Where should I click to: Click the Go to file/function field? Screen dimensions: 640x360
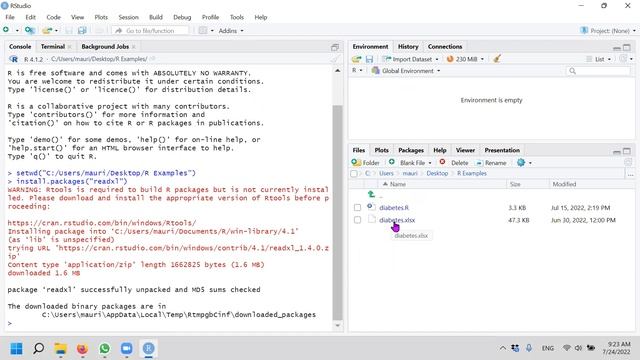click(151, 31)
